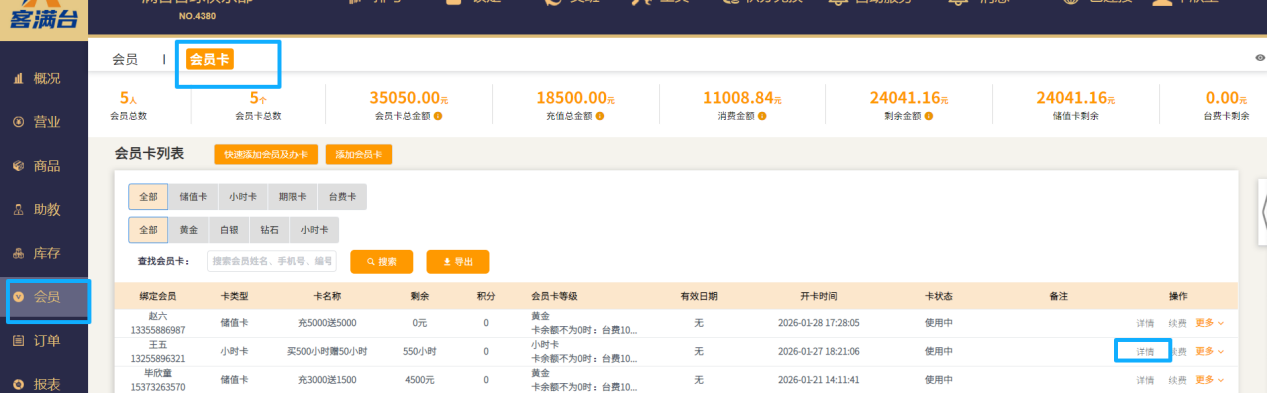The width and height of the screenshot is (1267, 393).
Task: Filter card level by 钻石
Action: pyautogui.click(x=269, y=230)
